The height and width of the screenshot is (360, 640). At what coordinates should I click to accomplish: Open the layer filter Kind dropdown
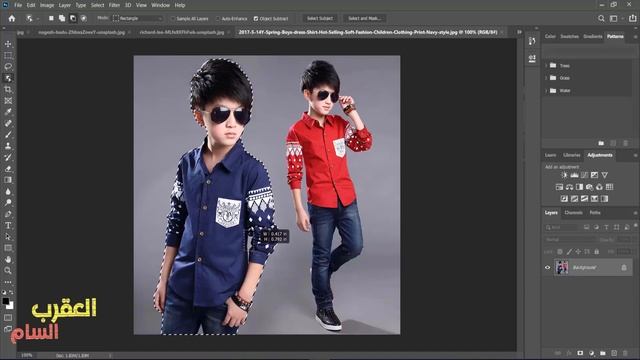(x=562, y=227)
